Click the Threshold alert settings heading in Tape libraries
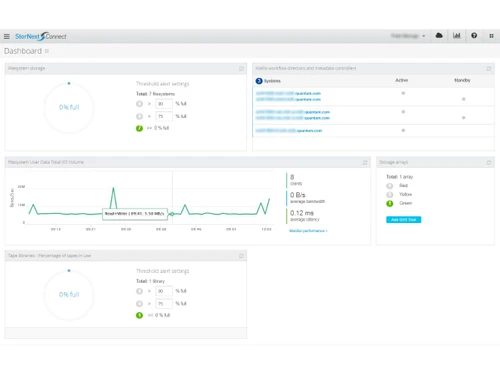This screenshot has width=500, height=375. click(163, 271)
